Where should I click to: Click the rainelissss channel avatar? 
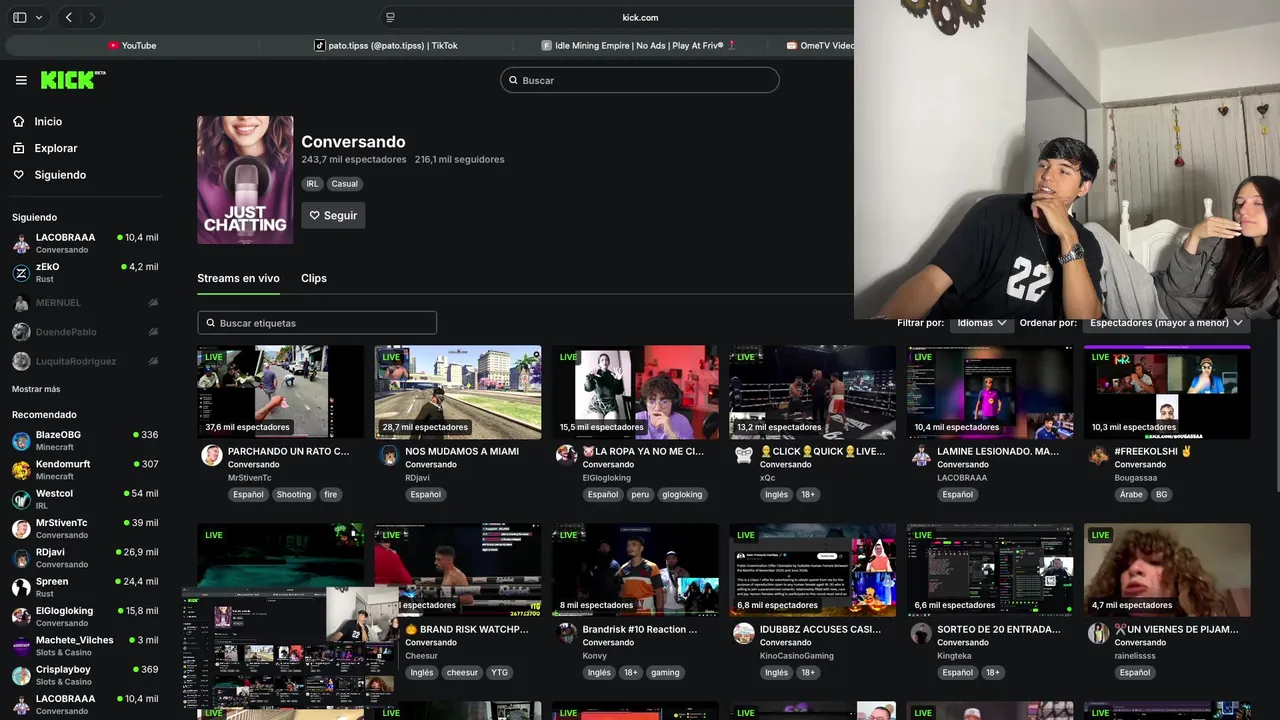pyautogui.click(x=1098, y=634)
